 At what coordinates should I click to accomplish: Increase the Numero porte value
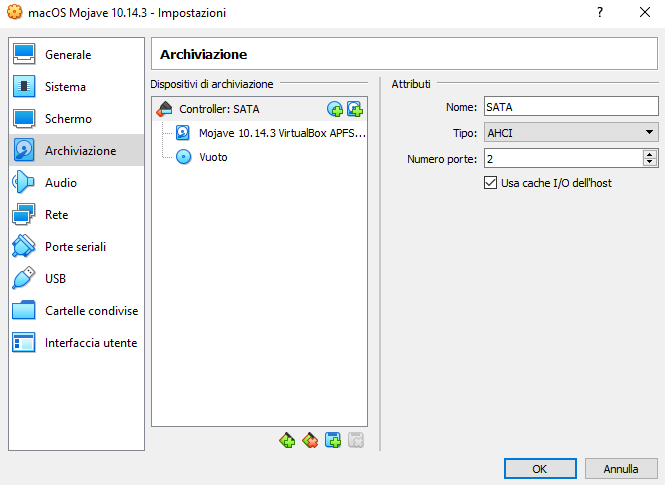point(650,155)
